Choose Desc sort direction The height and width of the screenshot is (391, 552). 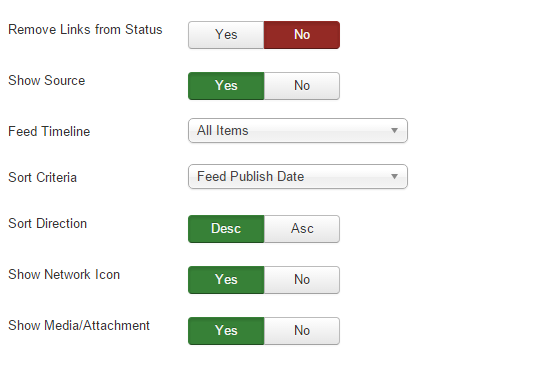226,229
